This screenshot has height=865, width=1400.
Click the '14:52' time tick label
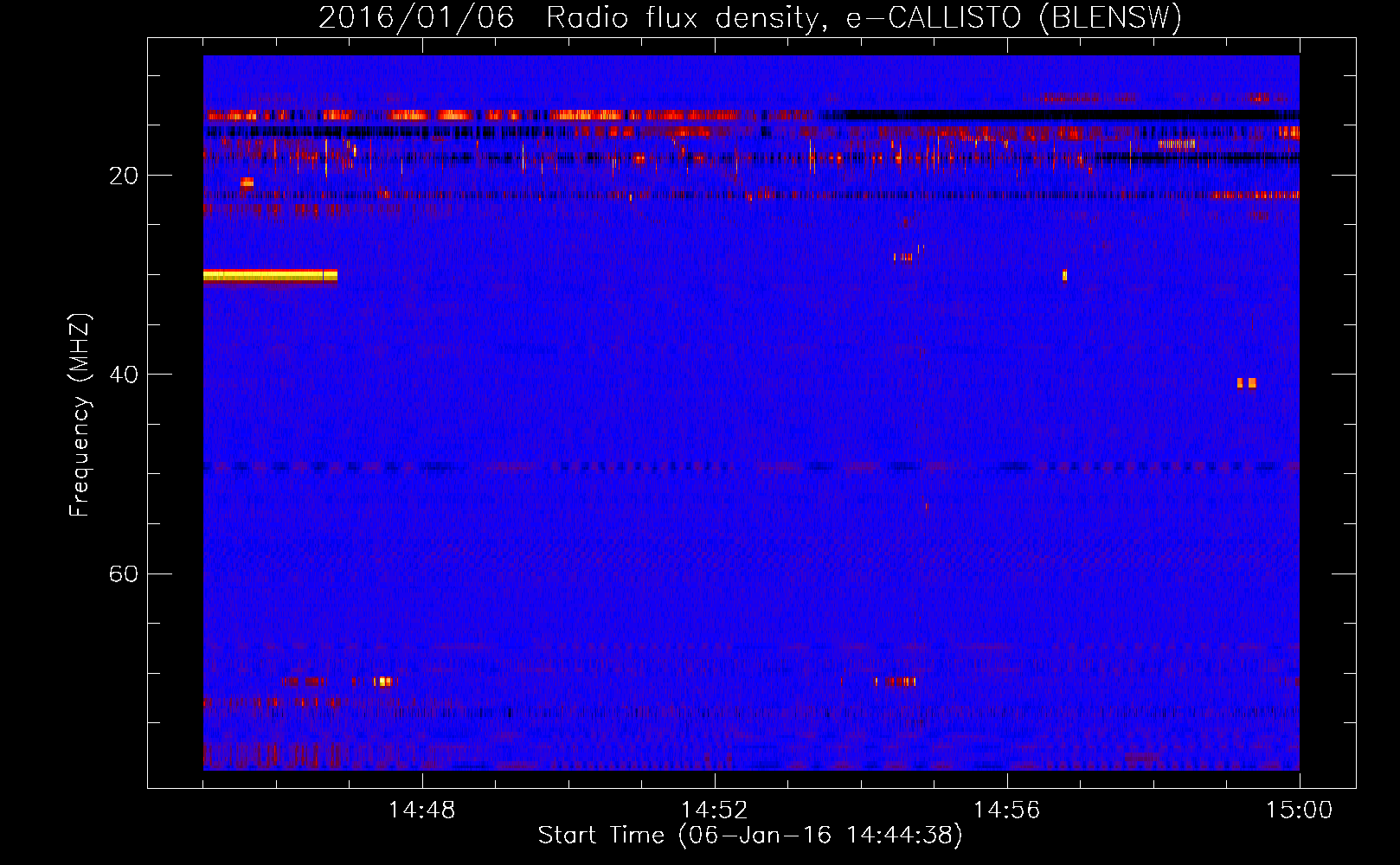(x=714, y=811)
